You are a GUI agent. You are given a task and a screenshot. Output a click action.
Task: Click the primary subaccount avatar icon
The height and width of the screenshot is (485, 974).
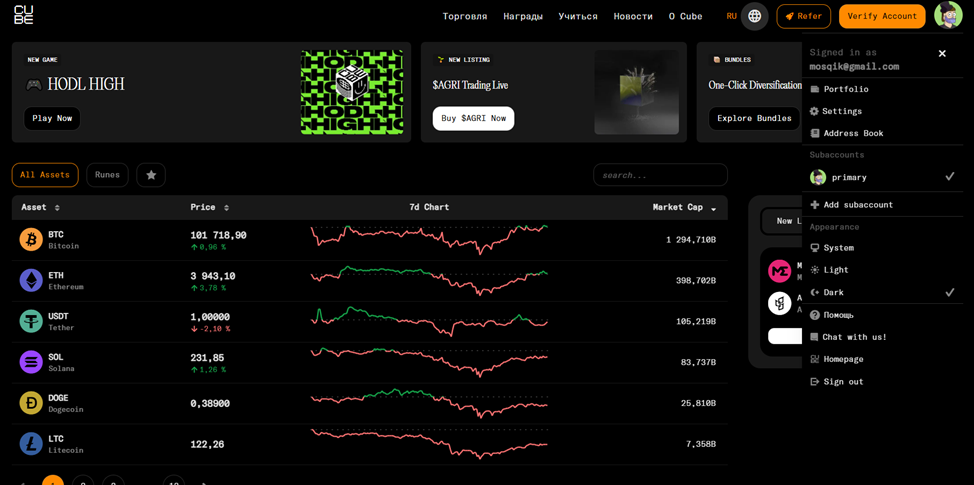(x=818, y=177)
